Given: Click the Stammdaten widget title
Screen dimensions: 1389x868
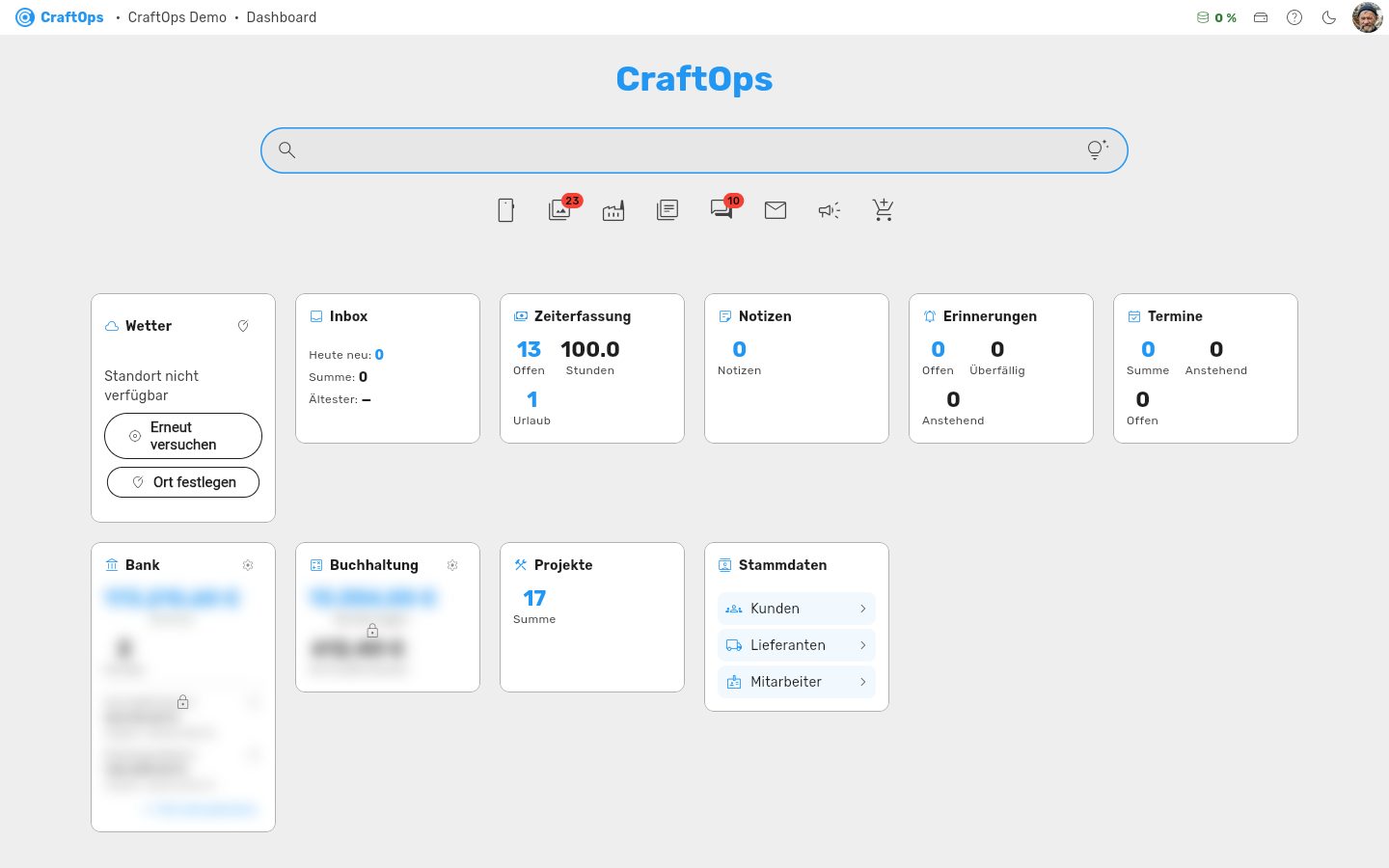Looking at the screenshot, I should (782, 565).
